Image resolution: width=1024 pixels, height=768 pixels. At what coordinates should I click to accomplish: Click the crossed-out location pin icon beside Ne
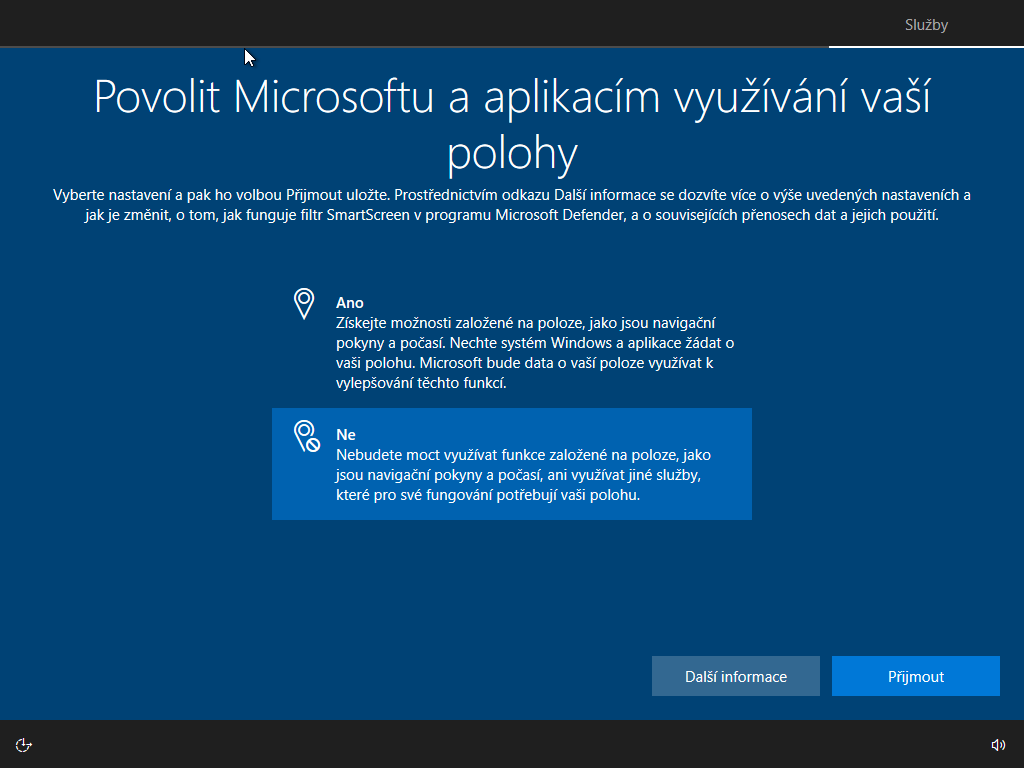(306, 437)
